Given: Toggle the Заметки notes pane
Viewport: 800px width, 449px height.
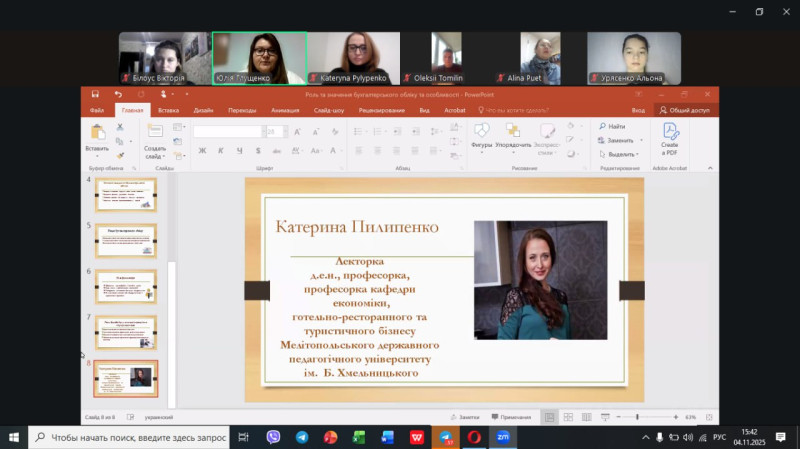Looking at the screenshot, I should click(x=464, y=416).
